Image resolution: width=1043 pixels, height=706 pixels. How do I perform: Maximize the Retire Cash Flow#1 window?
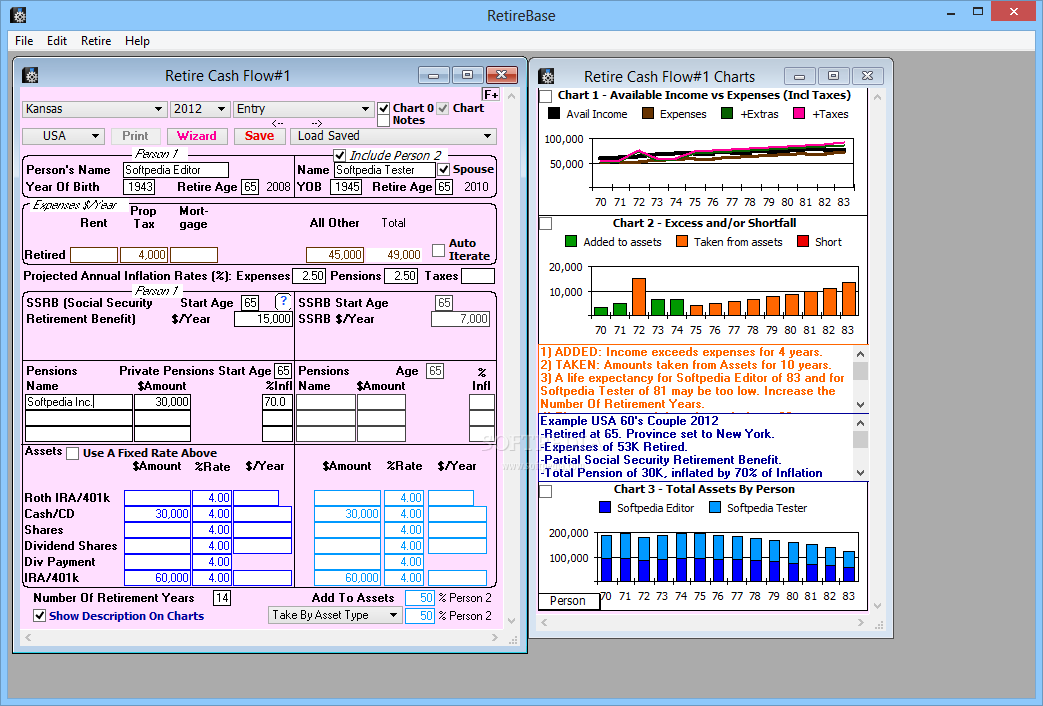pos(468,75)
